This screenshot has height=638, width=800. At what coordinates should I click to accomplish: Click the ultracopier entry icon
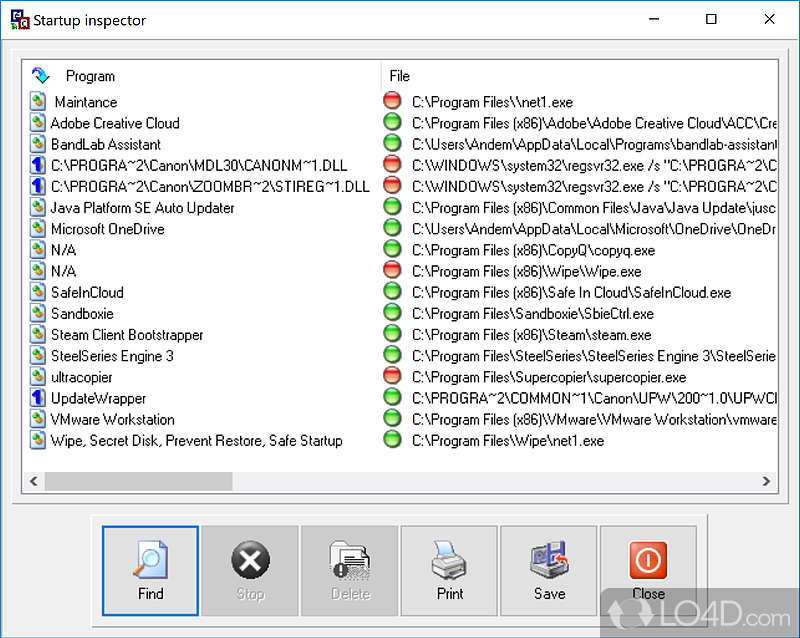point(37,377)
